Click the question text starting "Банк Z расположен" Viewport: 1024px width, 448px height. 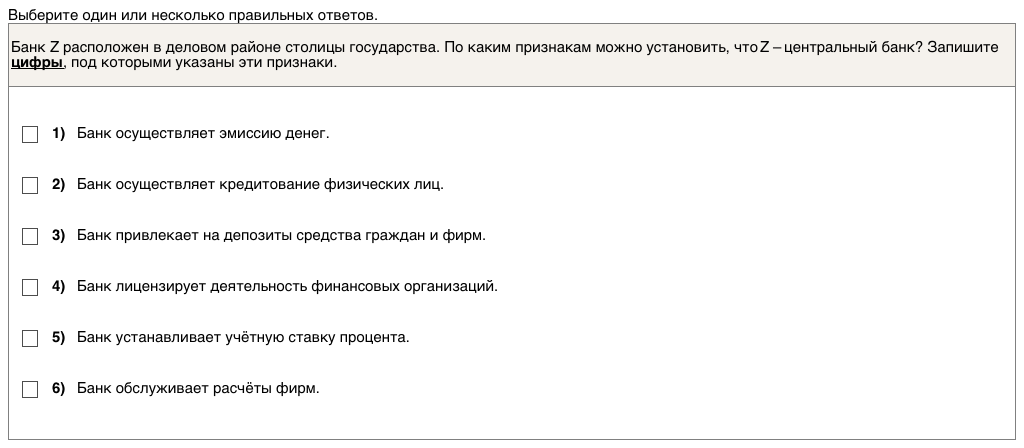(400, 47)
